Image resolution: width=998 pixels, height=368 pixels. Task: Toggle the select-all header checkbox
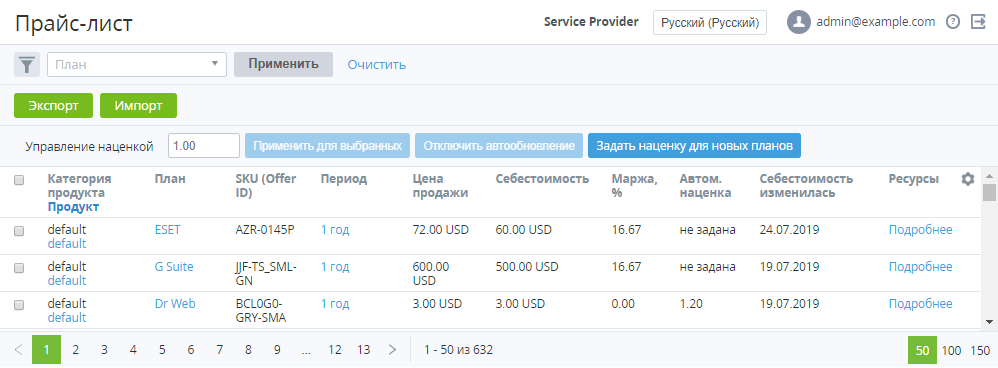point(19,180)
